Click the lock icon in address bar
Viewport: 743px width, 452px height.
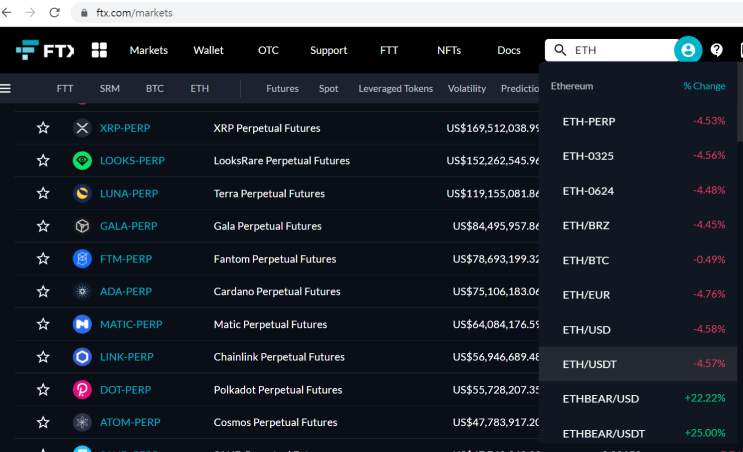tap(84, 13)
